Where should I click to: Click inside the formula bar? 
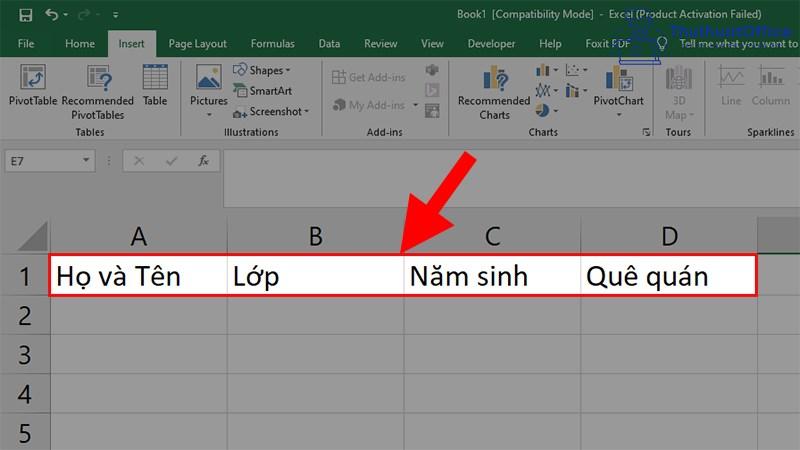(x=511, y=179)
